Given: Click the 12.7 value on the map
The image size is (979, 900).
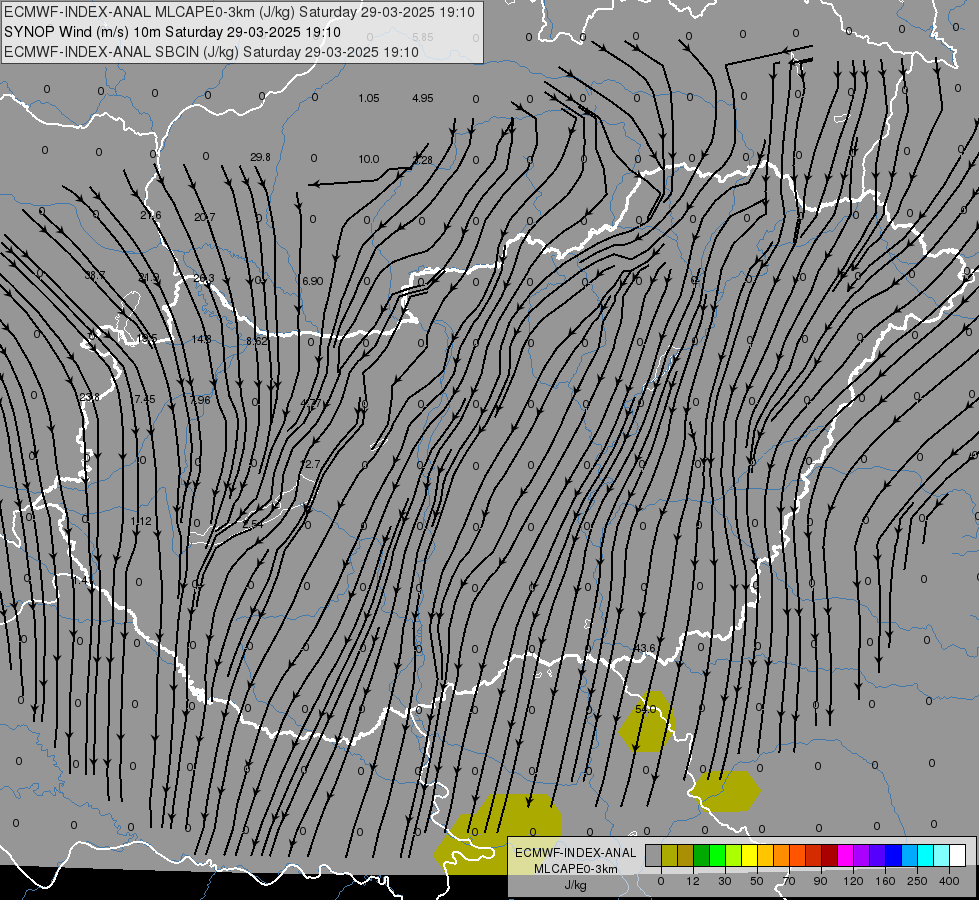Looking at the screenshot, I should point(310,464).
